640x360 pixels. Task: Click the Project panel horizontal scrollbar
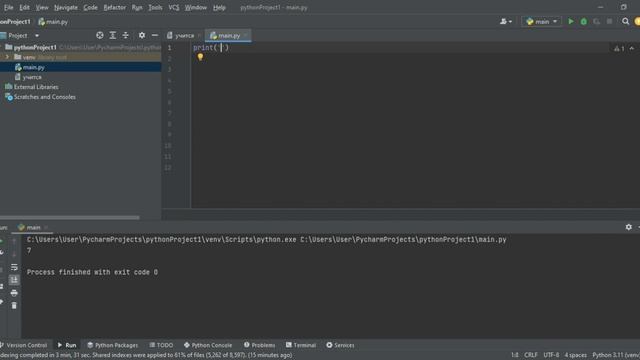pos(70,218)
